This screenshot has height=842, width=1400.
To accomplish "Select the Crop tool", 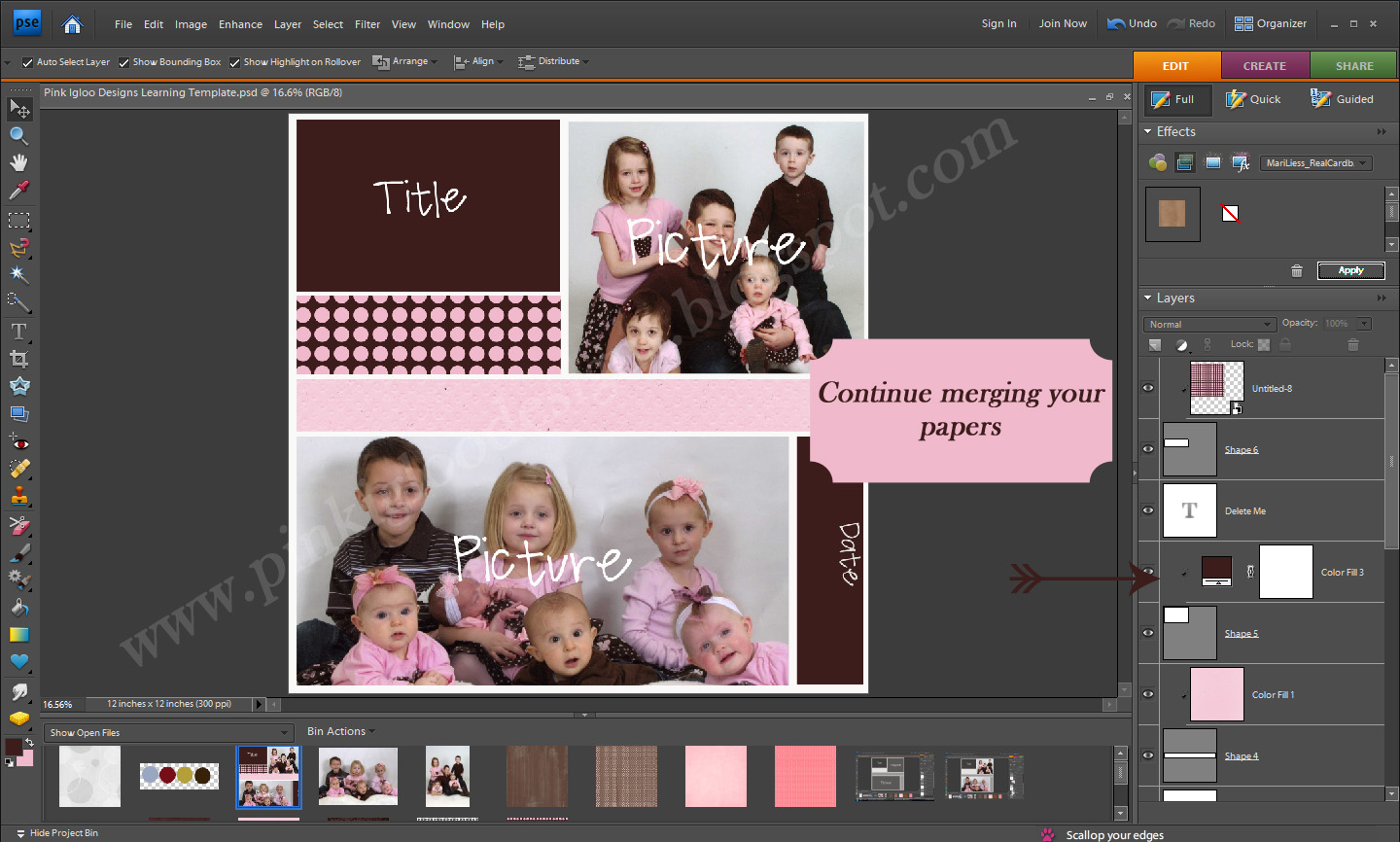I will tap(19, 359).
